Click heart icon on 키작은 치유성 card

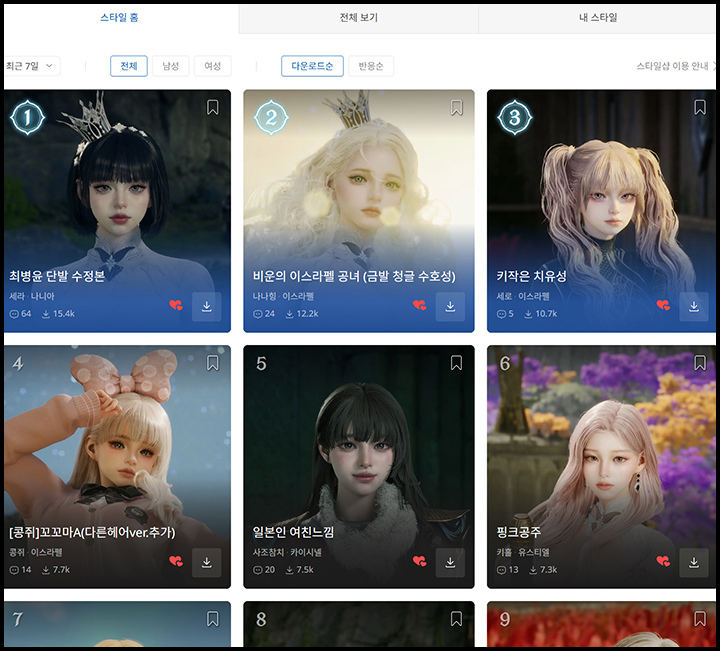pyautogui.click(x=663, y=306)
